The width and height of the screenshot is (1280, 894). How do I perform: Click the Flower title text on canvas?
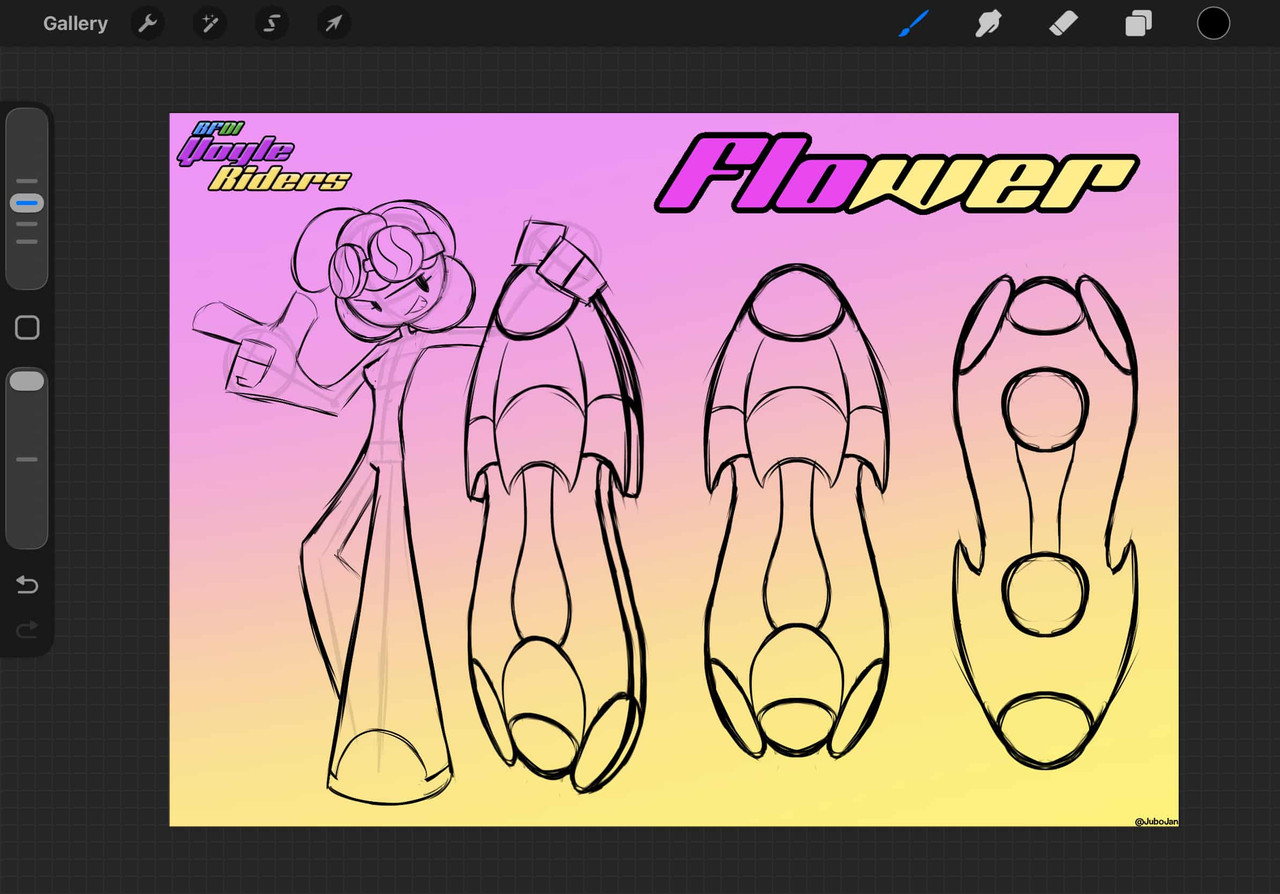pyautogui.click(x=897, y=175)
